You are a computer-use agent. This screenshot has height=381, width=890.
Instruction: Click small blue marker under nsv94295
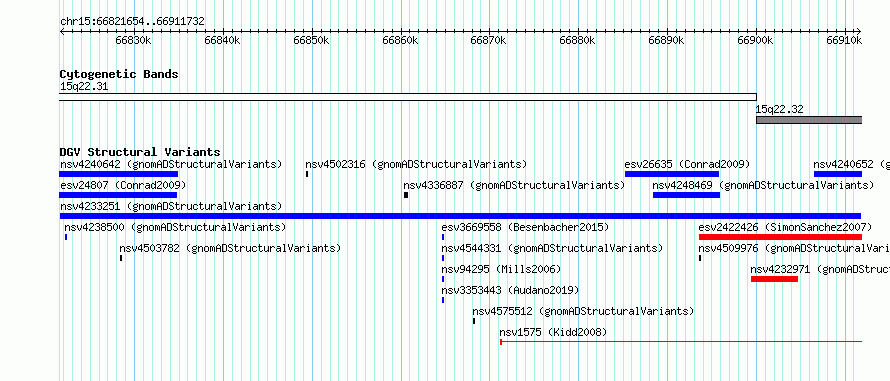tap(443, 279)
